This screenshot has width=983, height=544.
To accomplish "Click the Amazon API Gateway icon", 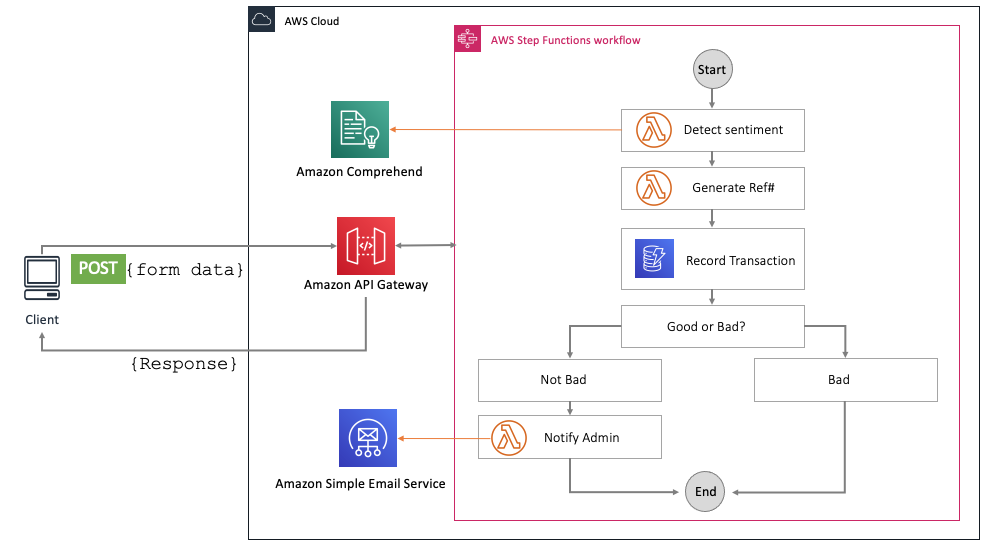I will click(x=365, y=246).
